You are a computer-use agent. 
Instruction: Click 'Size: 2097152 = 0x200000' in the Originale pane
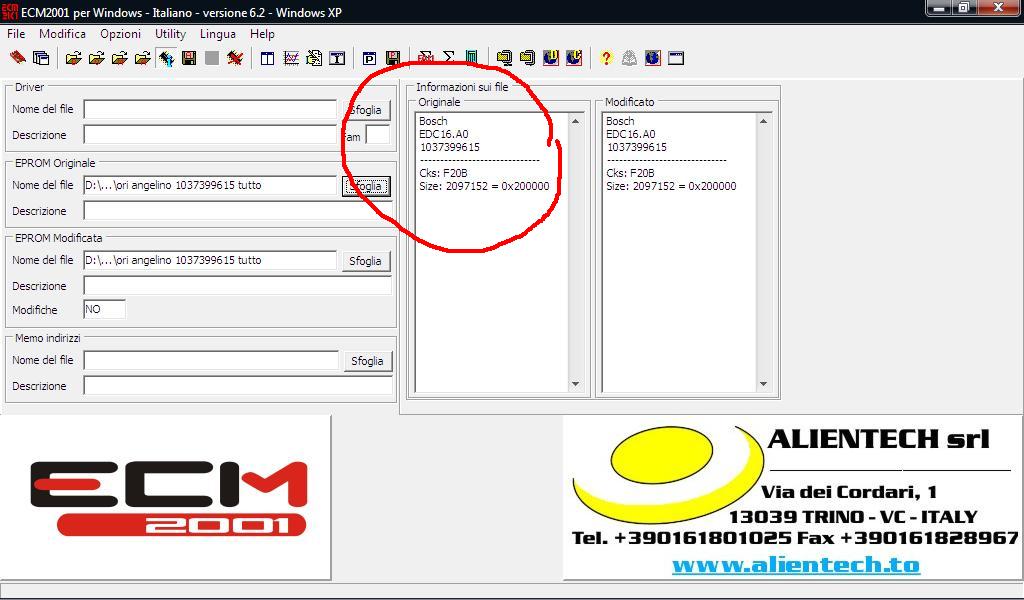[x=485, y=186]
